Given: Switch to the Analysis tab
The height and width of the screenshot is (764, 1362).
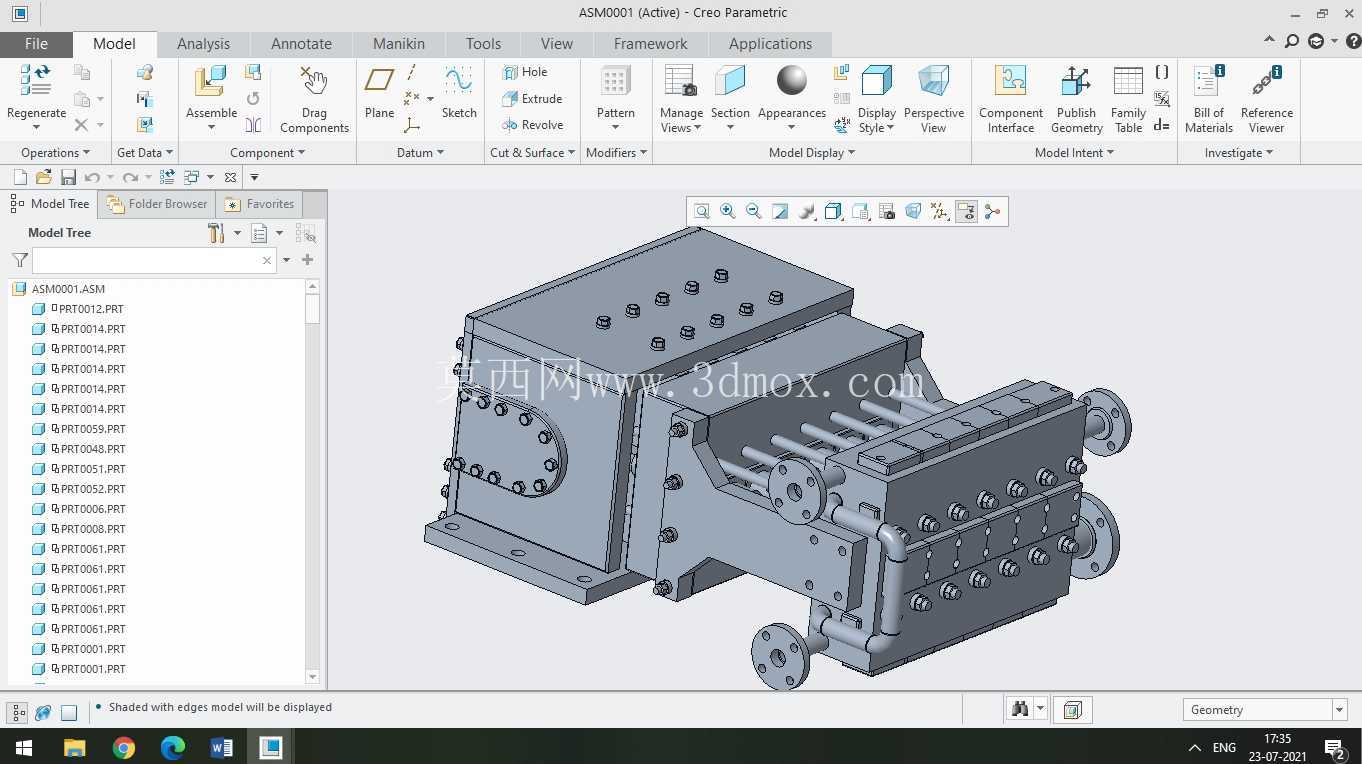Looking at the screenshot, I should 203,44.
